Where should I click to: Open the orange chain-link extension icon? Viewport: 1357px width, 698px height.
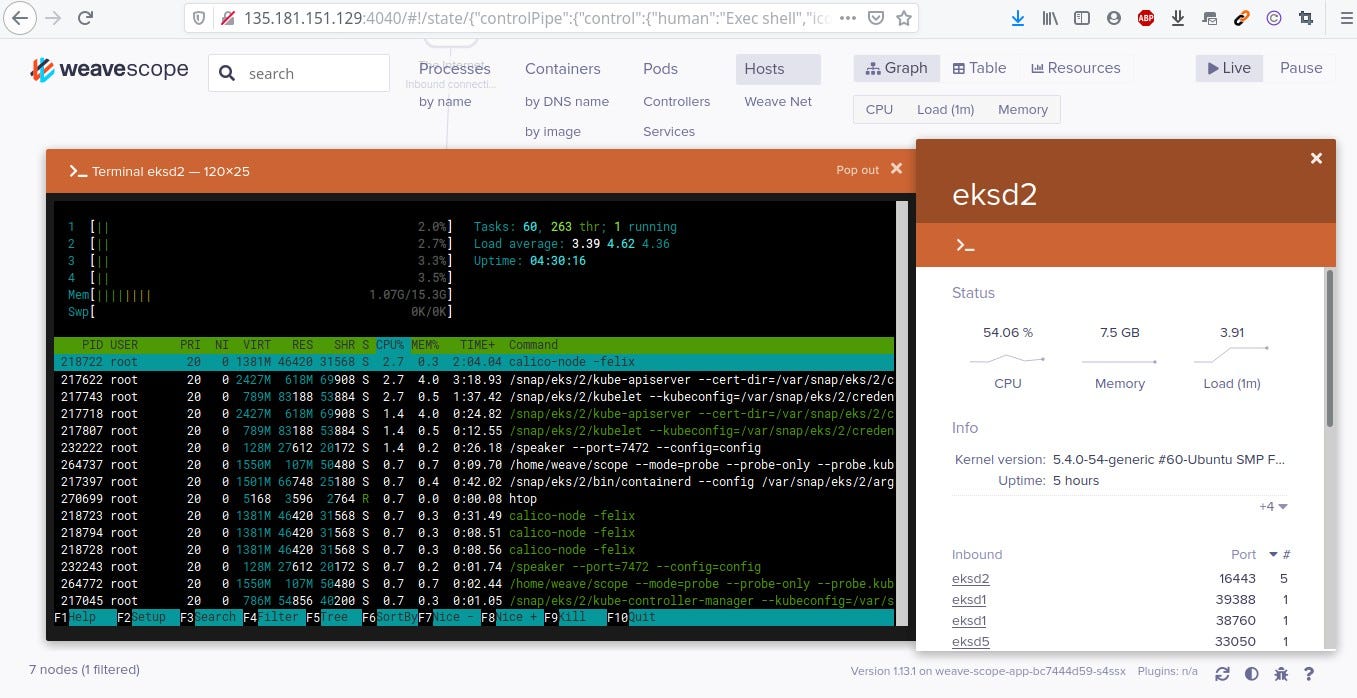1242,18
